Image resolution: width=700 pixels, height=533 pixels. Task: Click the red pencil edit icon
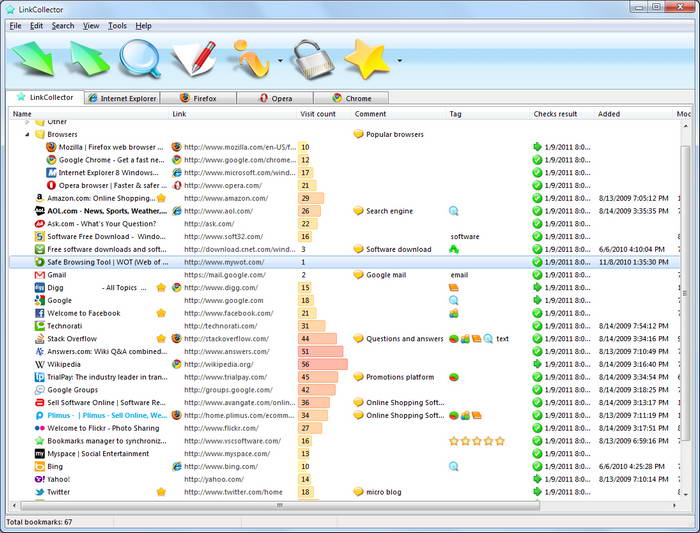(195, 58)
